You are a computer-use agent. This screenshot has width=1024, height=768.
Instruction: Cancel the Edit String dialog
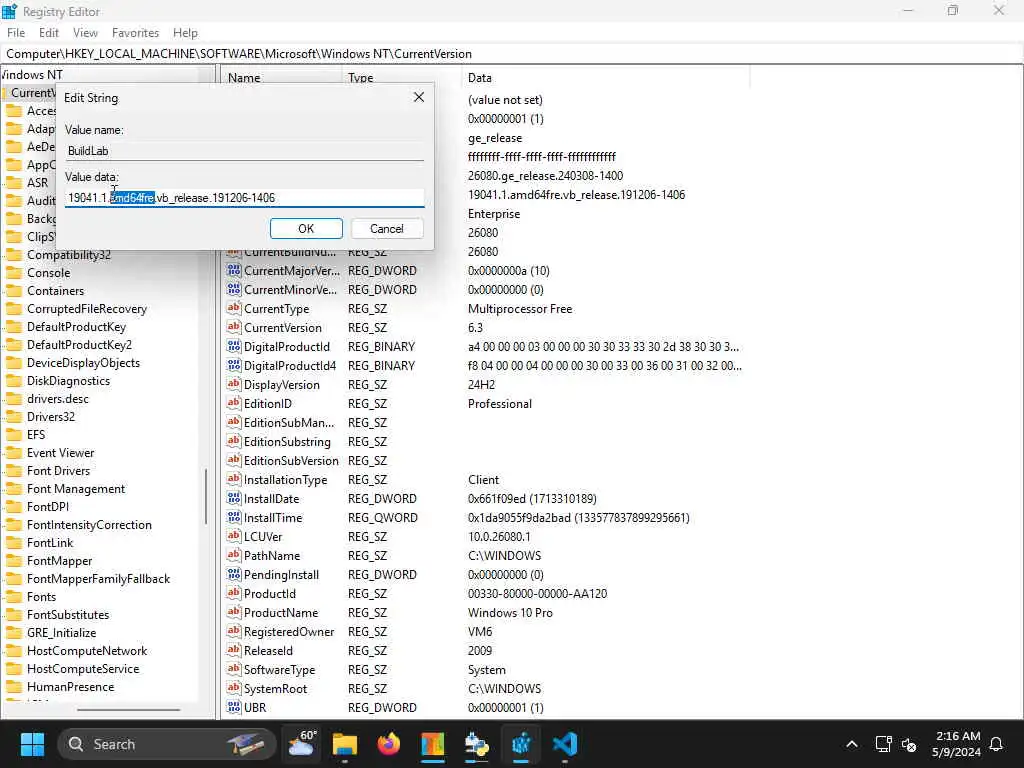pyautogui.click(x=387, y=229)
